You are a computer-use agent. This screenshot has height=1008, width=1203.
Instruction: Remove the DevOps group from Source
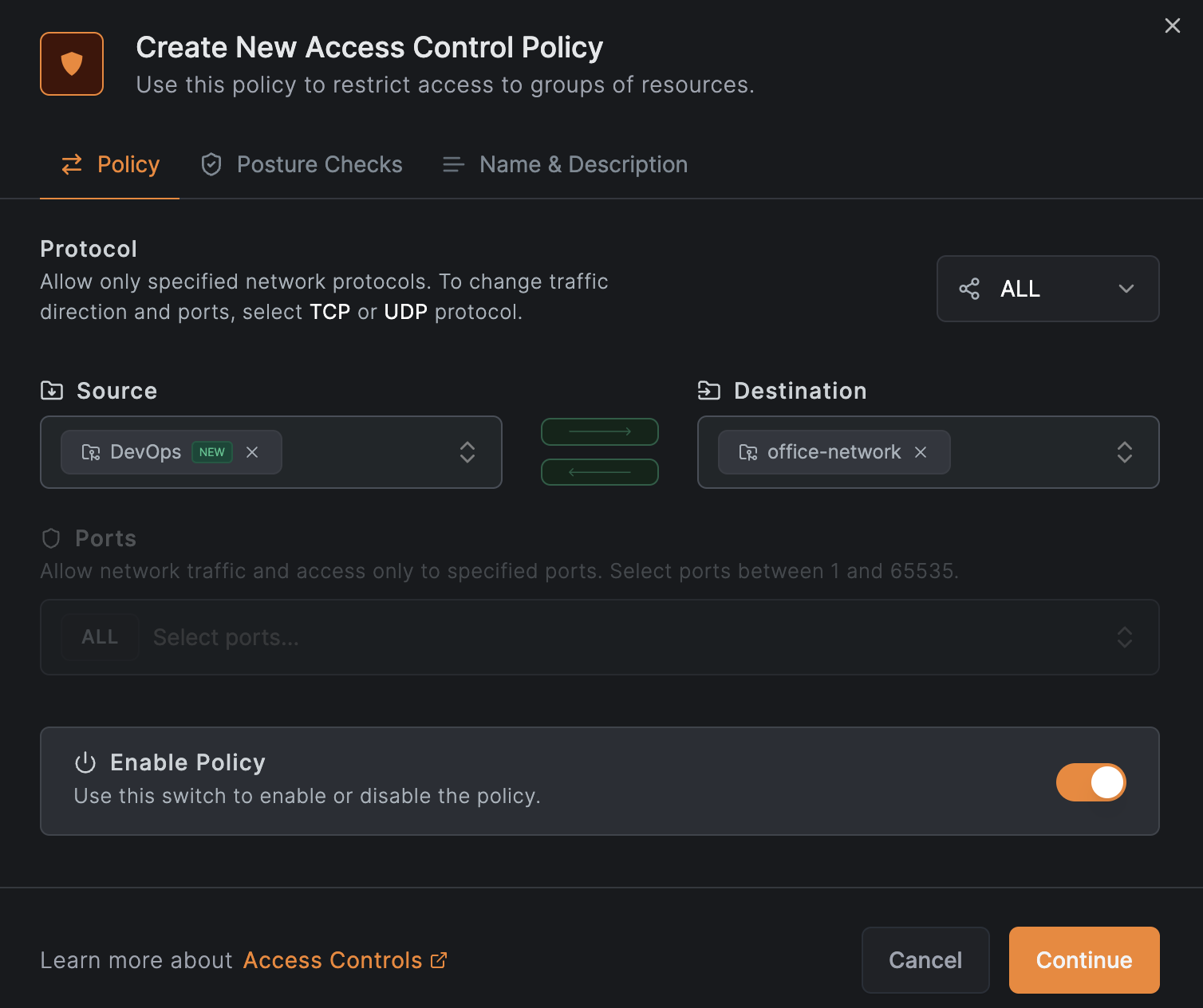252,452
